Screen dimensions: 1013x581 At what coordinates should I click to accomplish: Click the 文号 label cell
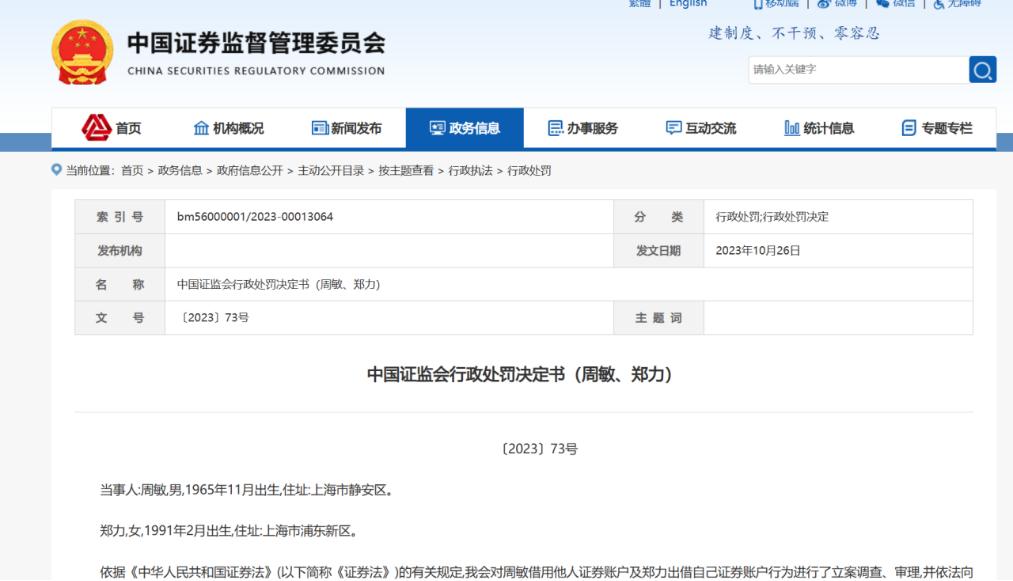click(120, 318)
